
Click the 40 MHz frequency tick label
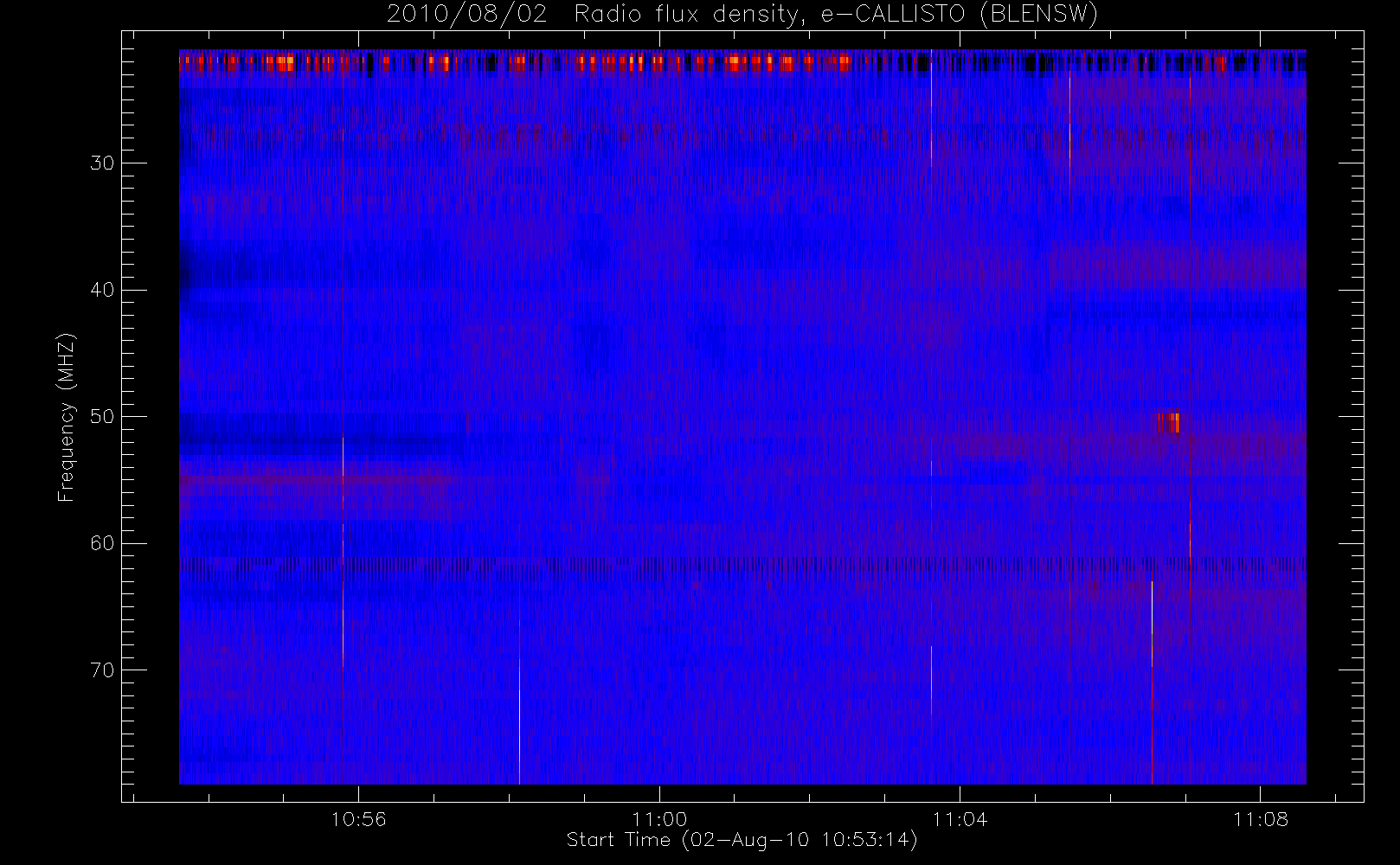(102, 290)
